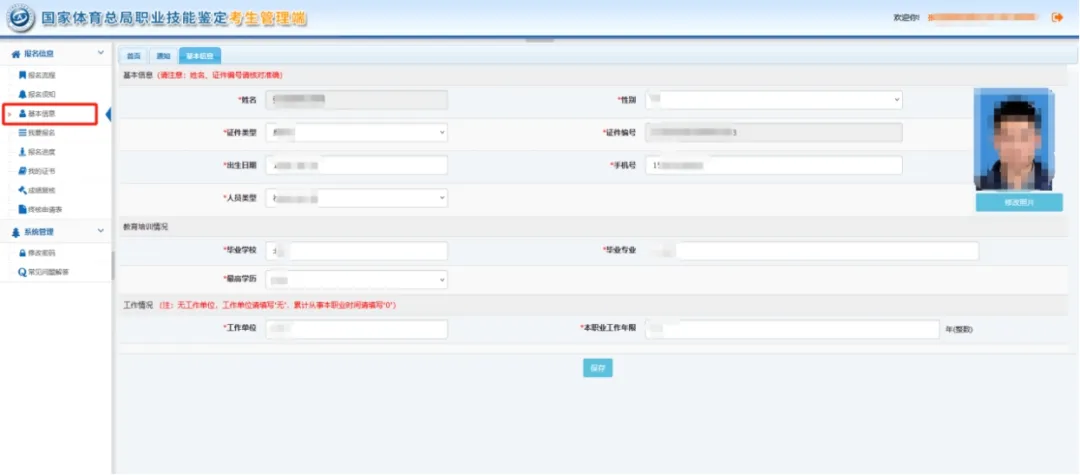
Task: Open the 最高学历 dropdown
Action: [357, 280]
